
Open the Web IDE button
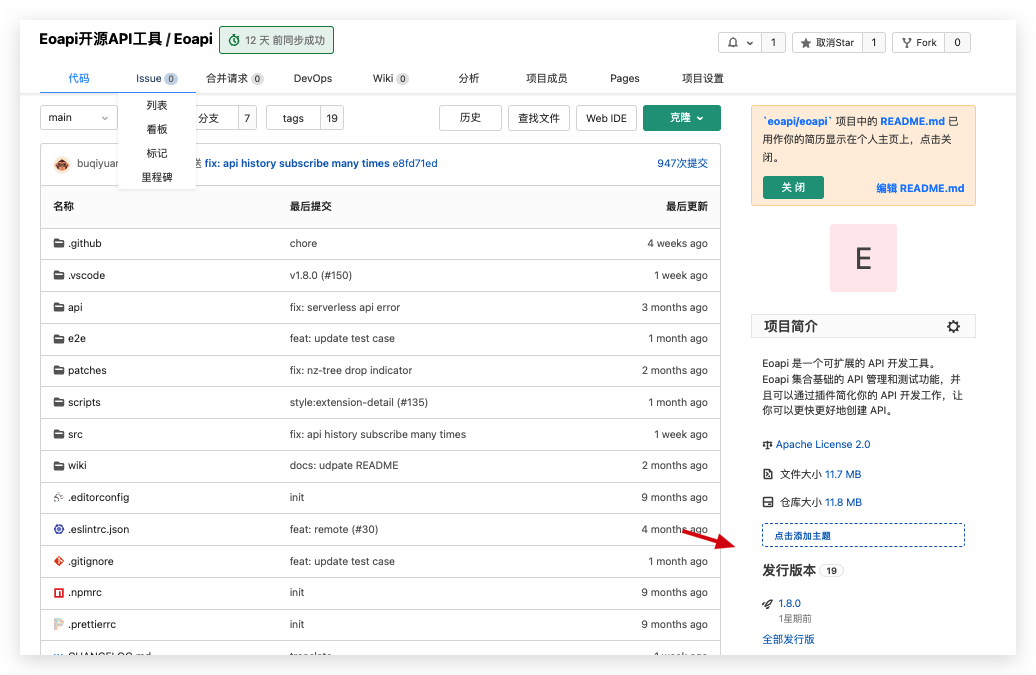[x=606, y=118]
